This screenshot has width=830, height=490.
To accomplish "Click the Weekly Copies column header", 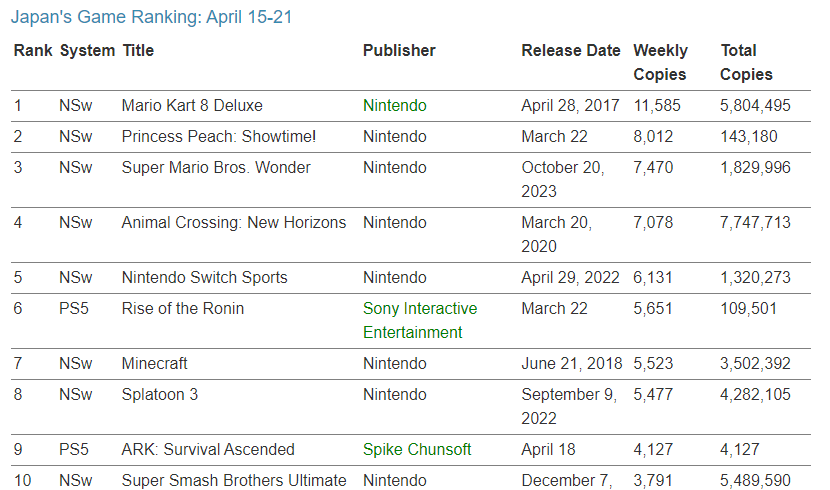I will pos(660,62).
